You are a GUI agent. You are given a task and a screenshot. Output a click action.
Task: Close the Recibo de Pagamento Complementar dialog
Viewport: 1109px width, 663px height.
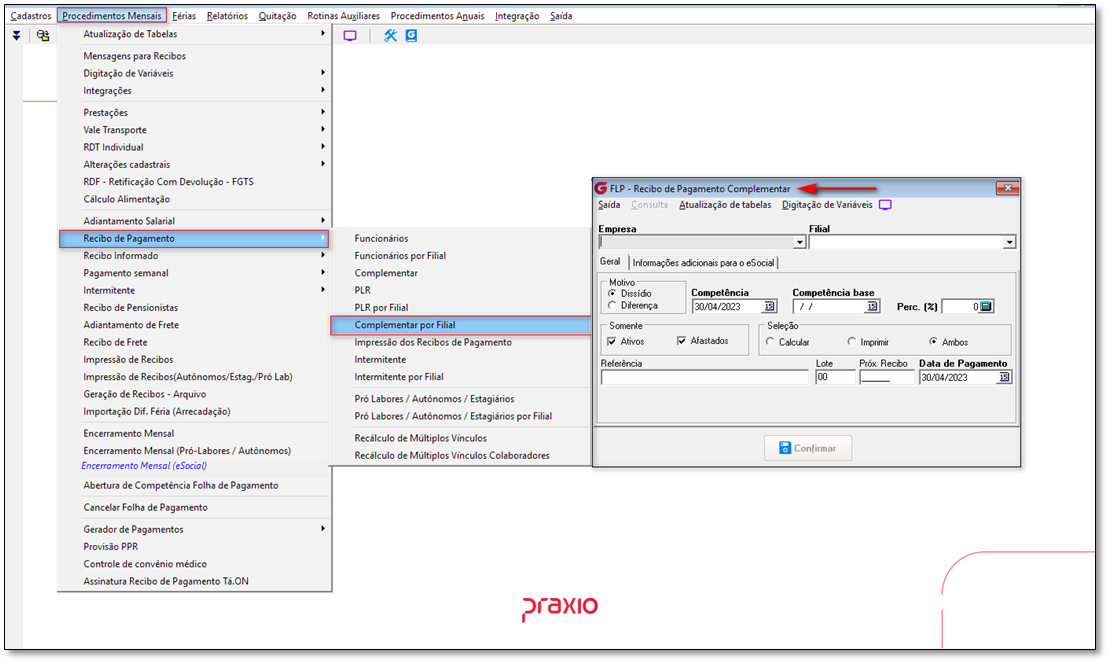coord(1007,188)
